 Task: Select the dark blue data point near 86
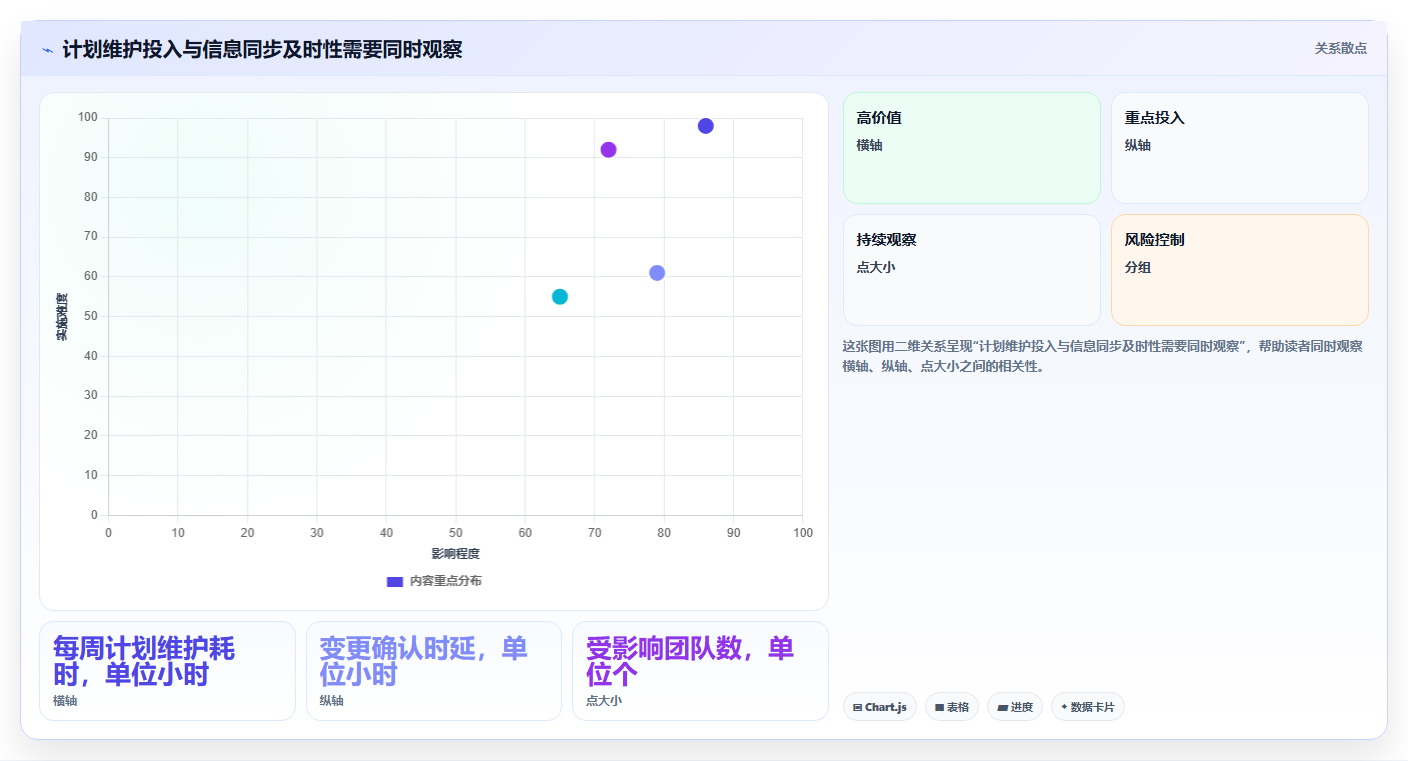click(x=706, y=126)
